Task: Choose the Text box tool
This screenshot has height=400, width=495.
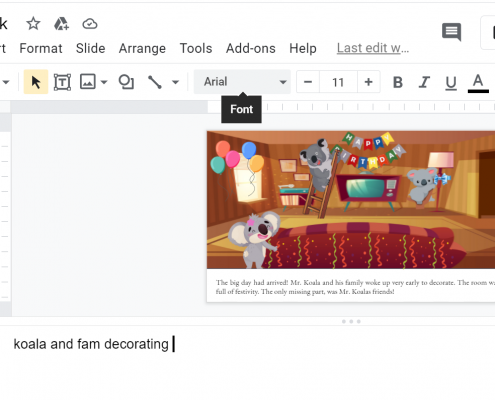Action: pyautogui.click(x=62, y=82)
